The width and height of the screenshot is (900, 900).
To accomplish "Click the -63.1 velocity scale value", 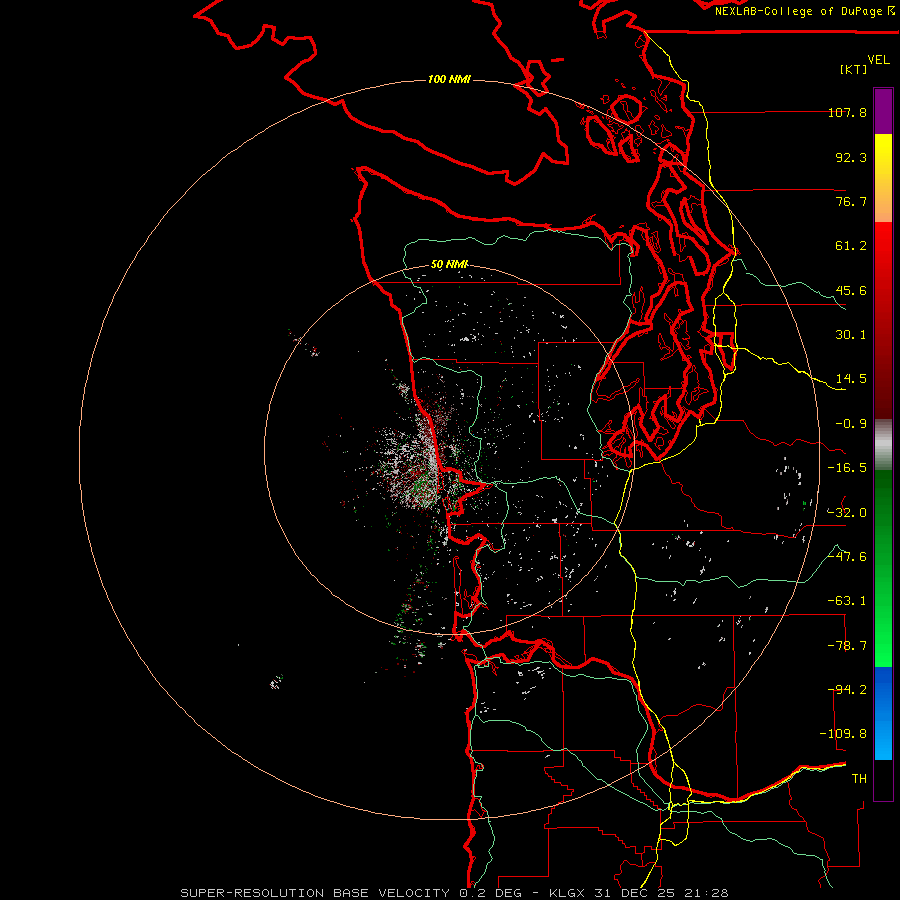I will tap(847, 601).
